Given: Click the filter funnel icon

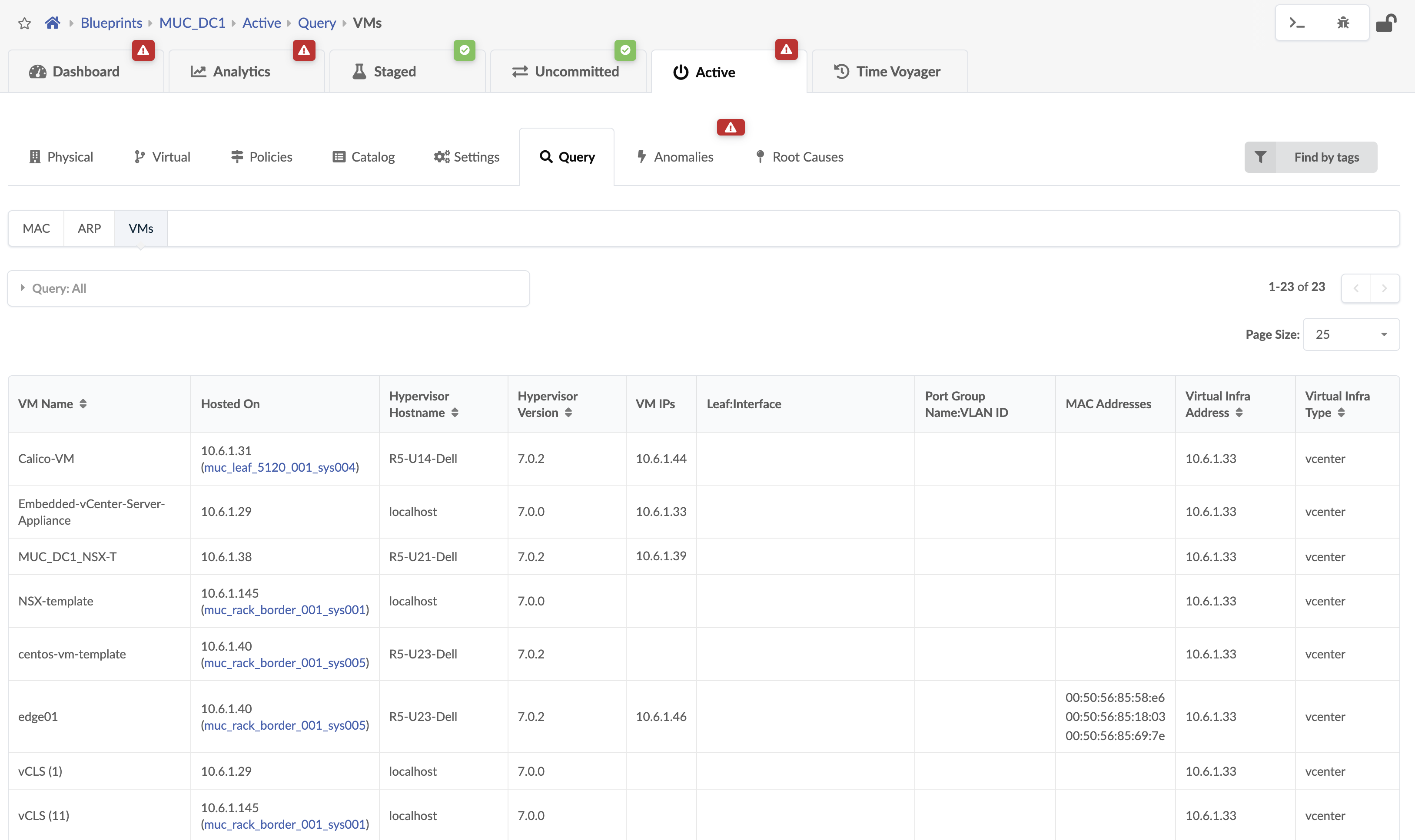Looking at the screenshot, I should pyautogui.click(x=1260, y=157).
